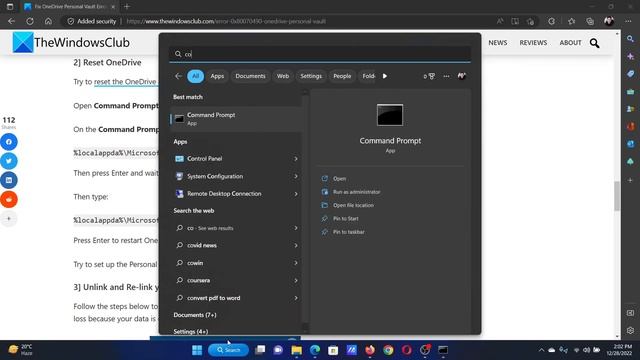Image resolution: width=640 pixels, height=360 pixels.
Task: Select the 'covid news' web suggestion
Action: point(202,246)
